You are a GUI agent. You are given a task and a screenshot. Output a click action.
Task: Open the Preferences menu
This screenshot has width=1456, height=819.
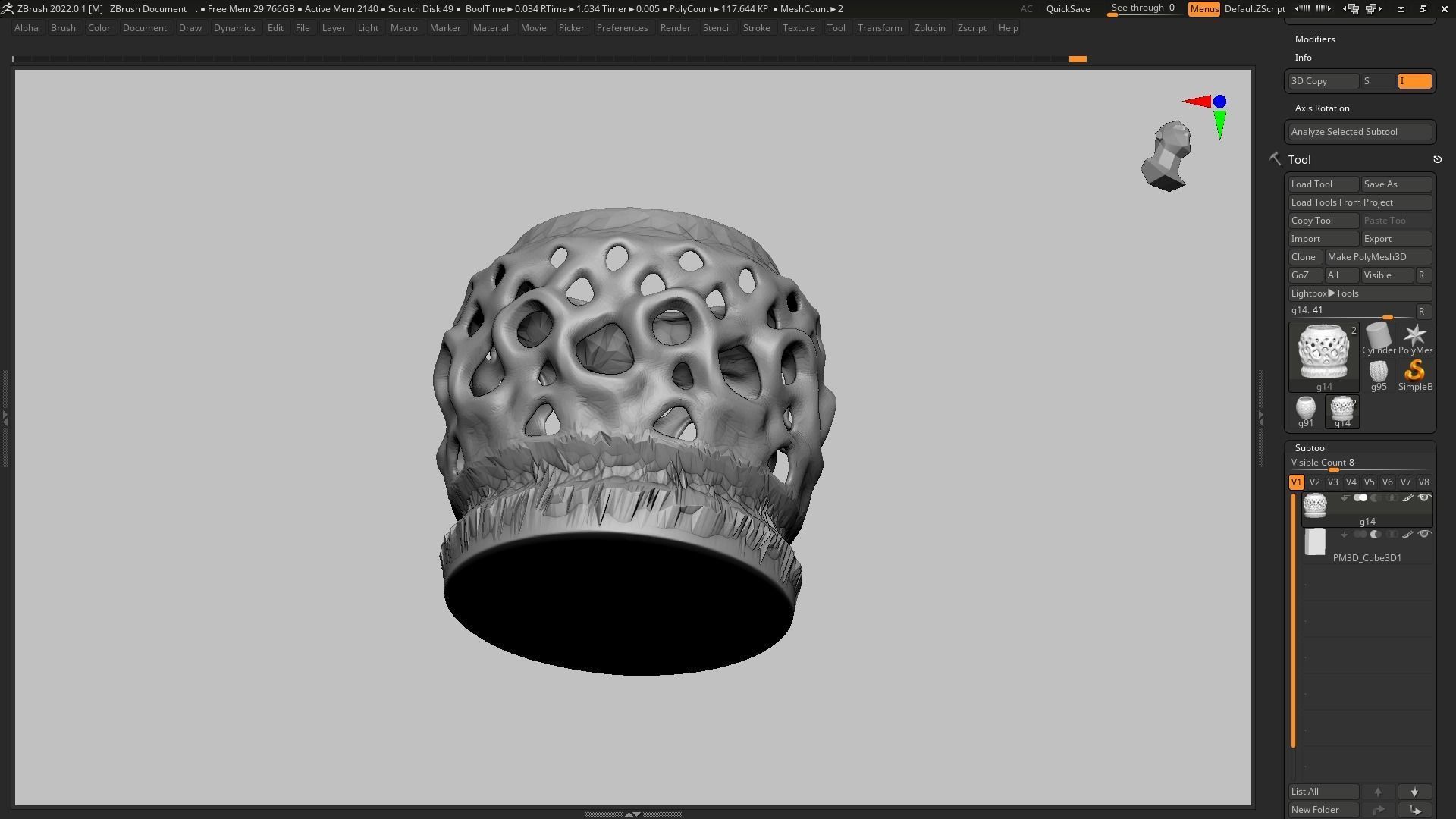pyautogui.click(x=622, y=28)
